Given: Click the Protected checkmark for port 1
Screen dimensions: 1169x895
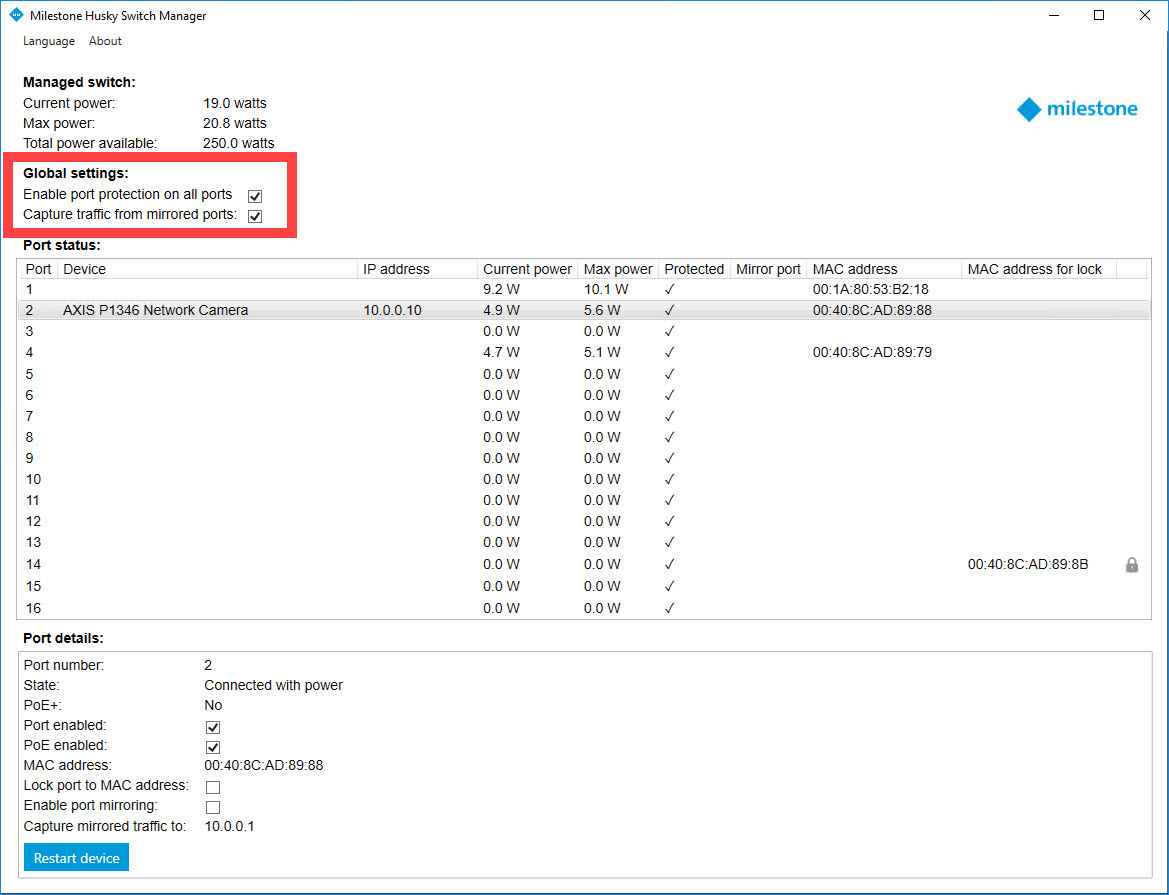Looking at the screenshot, I should [x=669, y=289].
